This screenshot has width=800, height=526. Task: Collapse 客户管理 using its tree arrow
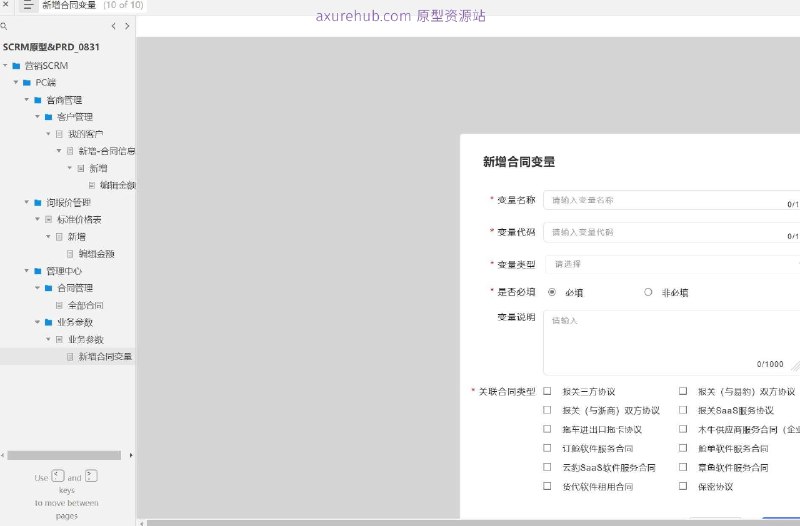pos(37,116)
